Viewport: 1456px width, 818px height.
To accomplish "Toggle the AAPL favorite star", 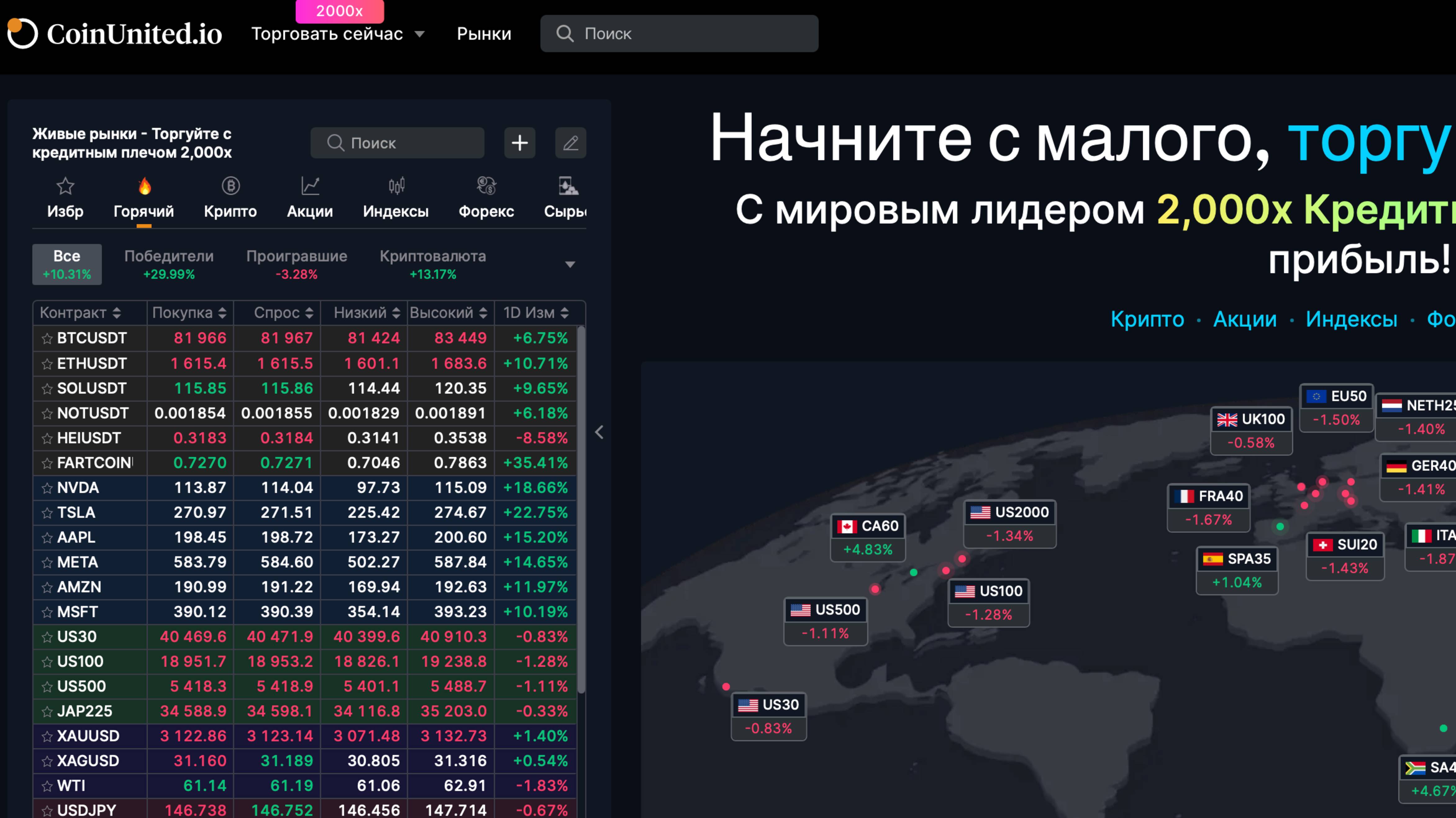I will pyautogui.click(x=47, y=538).
